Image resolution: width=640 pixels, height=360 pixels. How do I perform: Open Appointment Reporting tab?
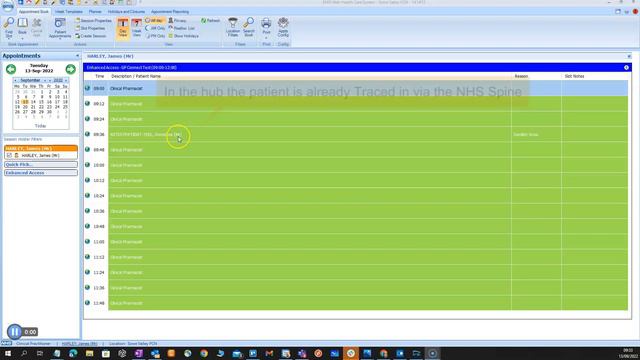point(170,12)
